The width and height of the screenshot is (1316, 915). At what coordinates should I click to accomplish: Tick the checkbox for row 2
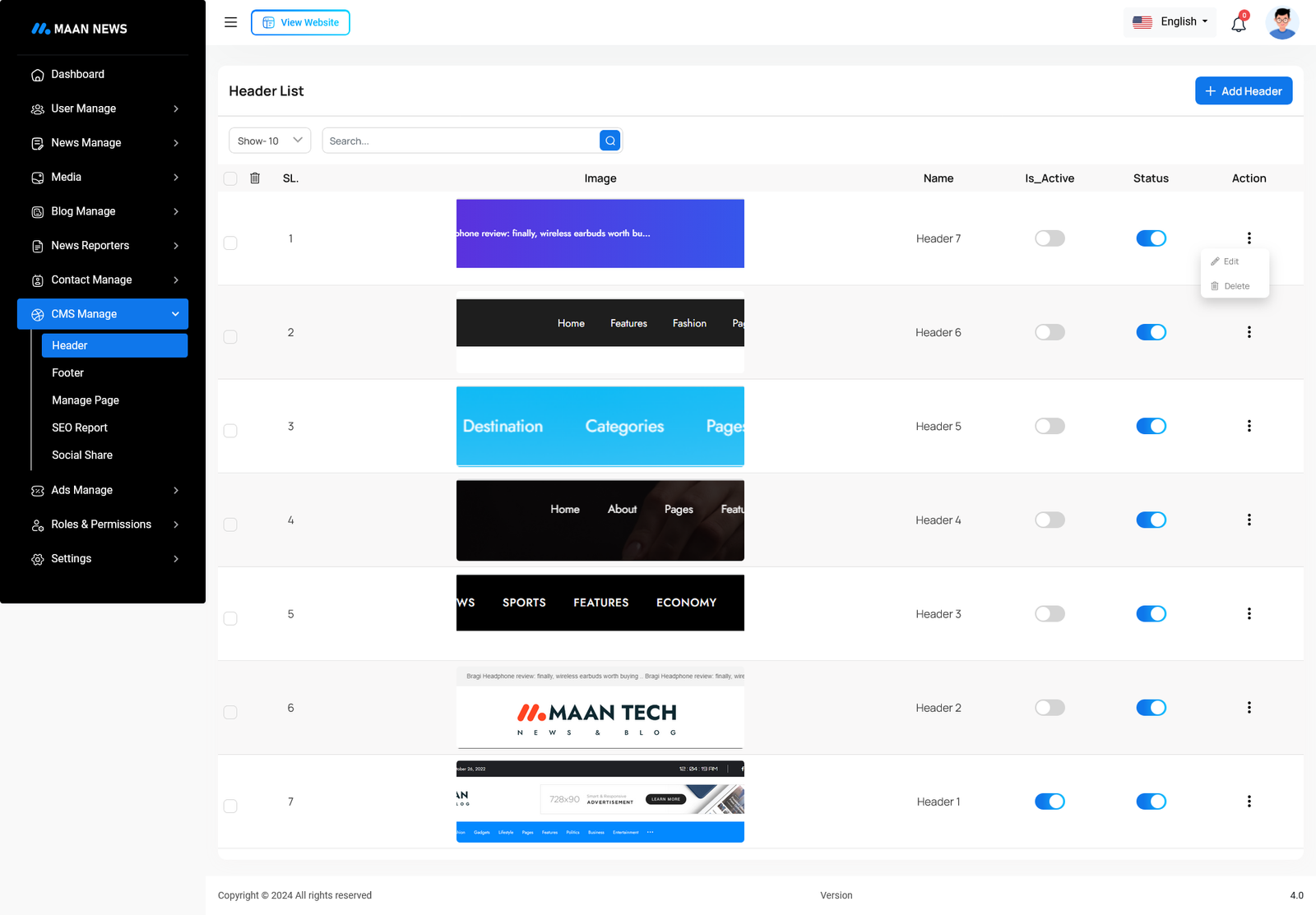coord(230,337)
